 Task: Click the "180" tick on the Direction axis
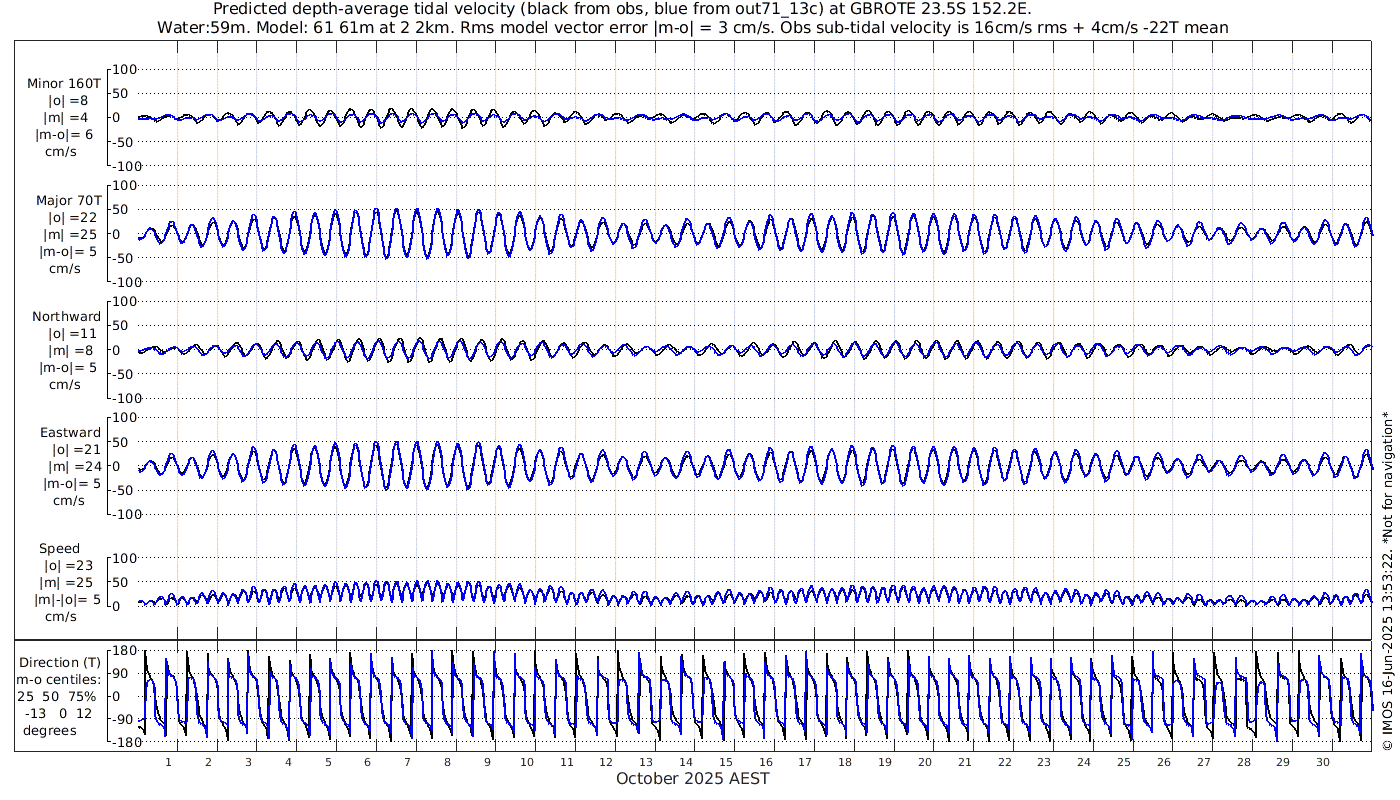click(123, 651)
